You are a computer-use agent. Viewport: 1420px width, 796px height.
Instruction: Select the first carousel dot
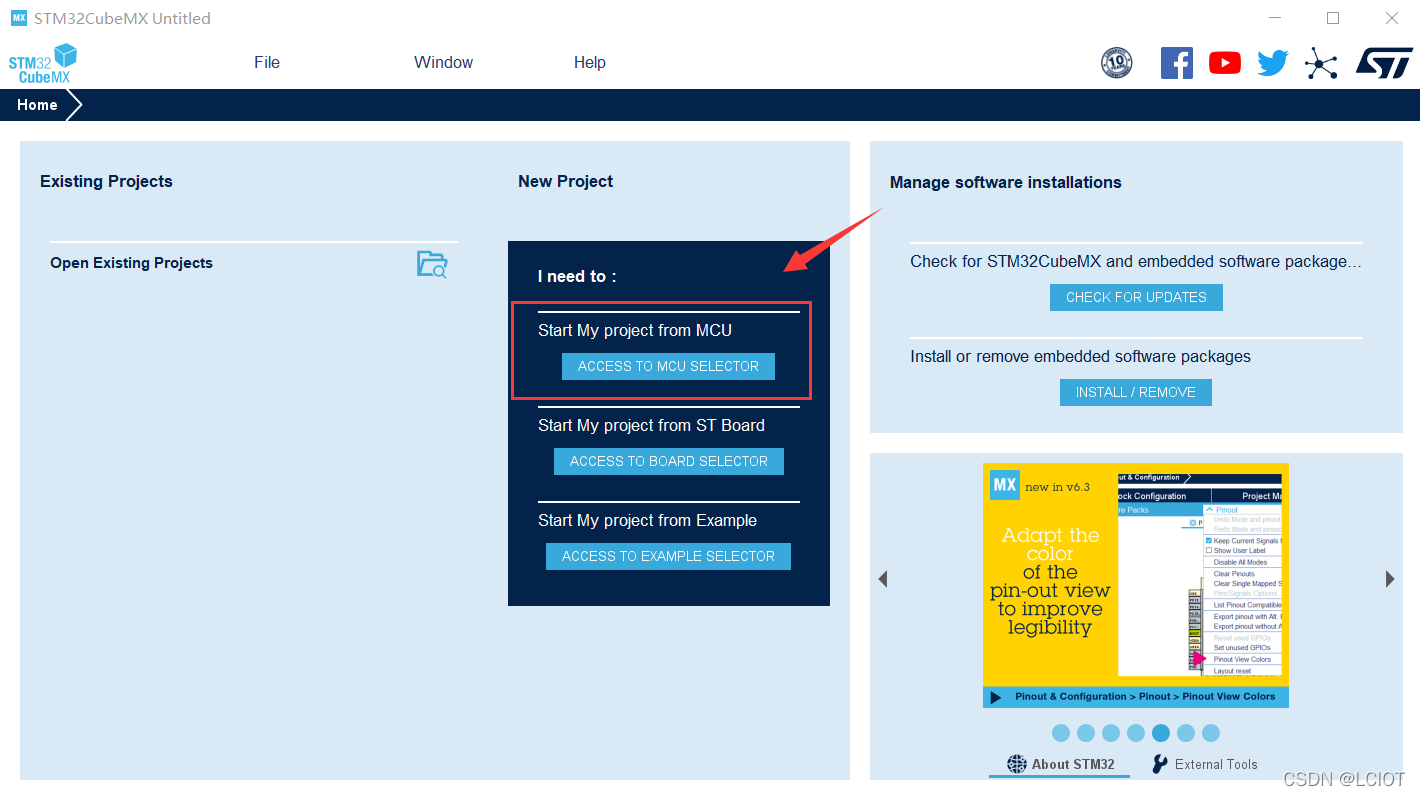pyautogui.click(x=1061, y=733)
